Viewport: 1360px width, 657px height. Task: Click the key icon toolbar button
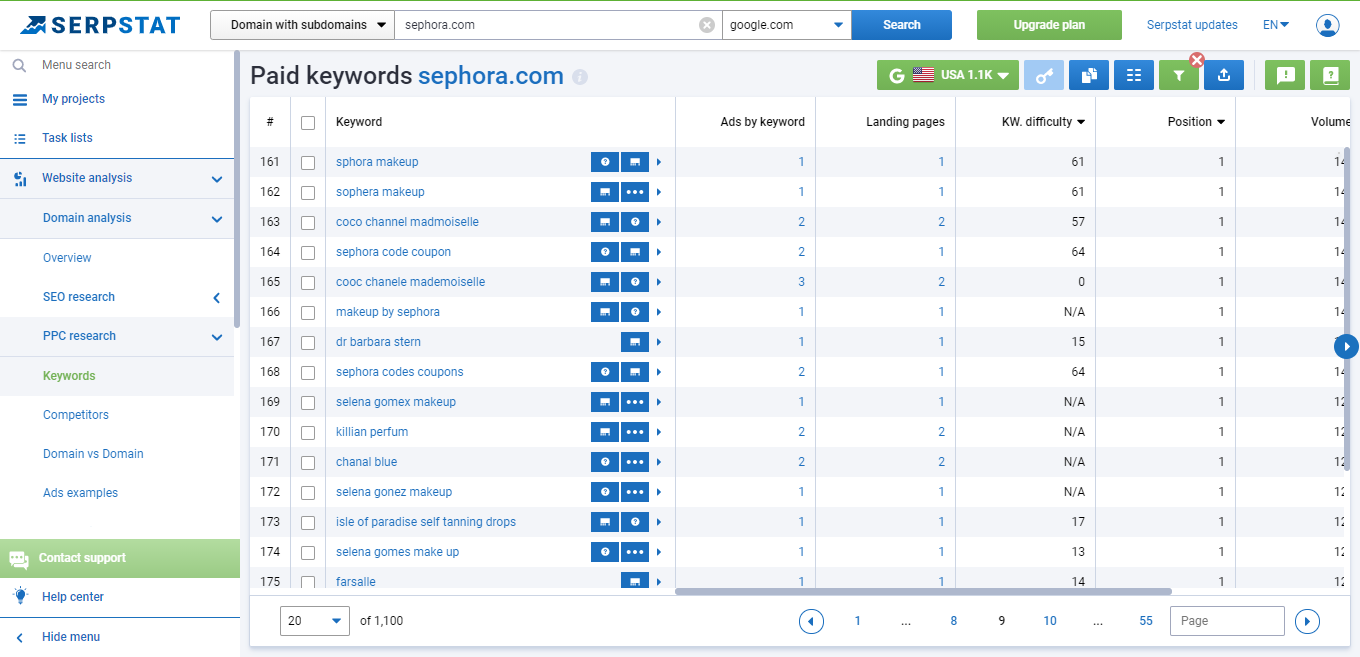1043,75
